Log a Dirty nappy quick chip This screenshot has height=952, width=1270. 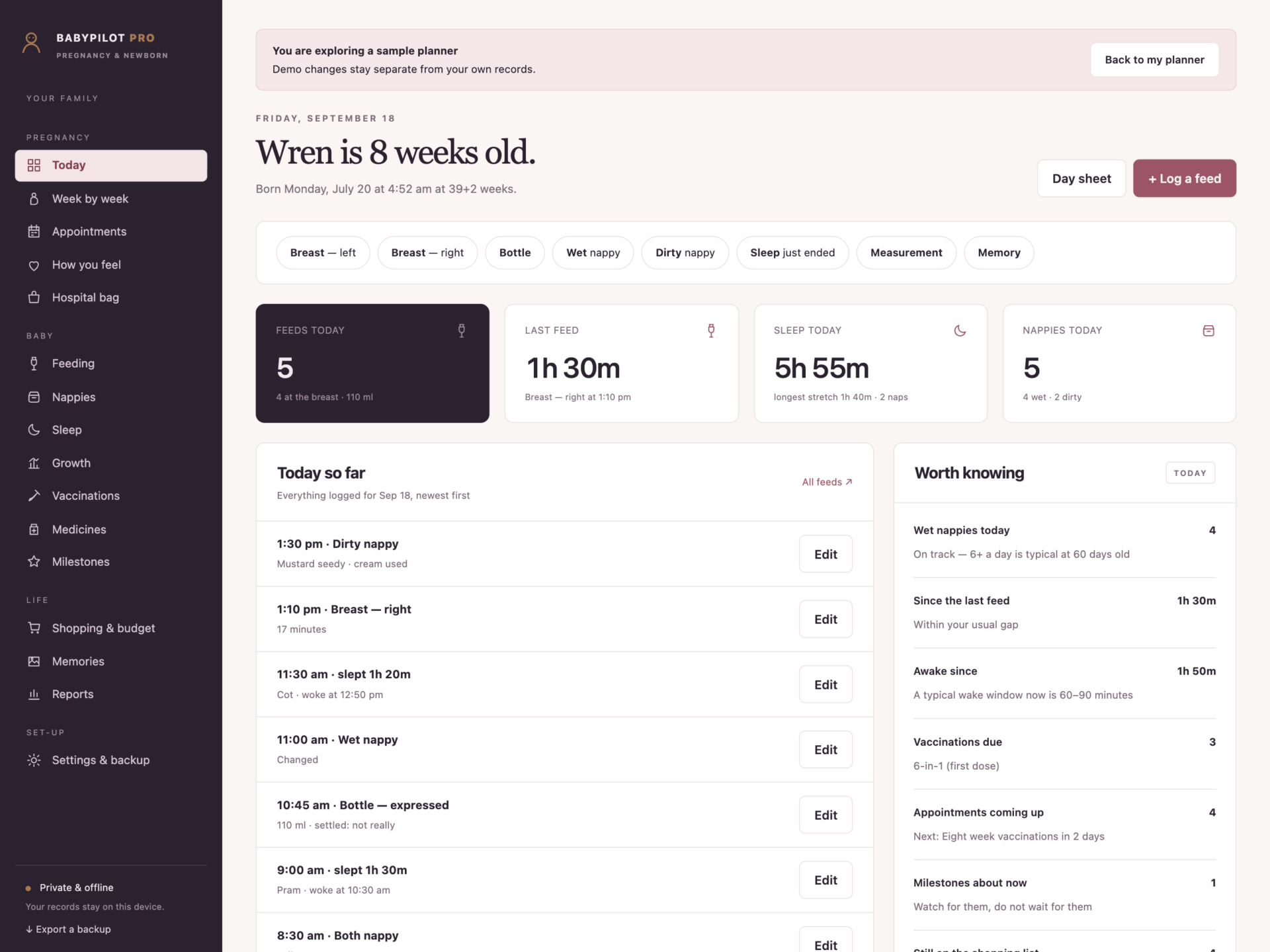[x=685, y=253]
